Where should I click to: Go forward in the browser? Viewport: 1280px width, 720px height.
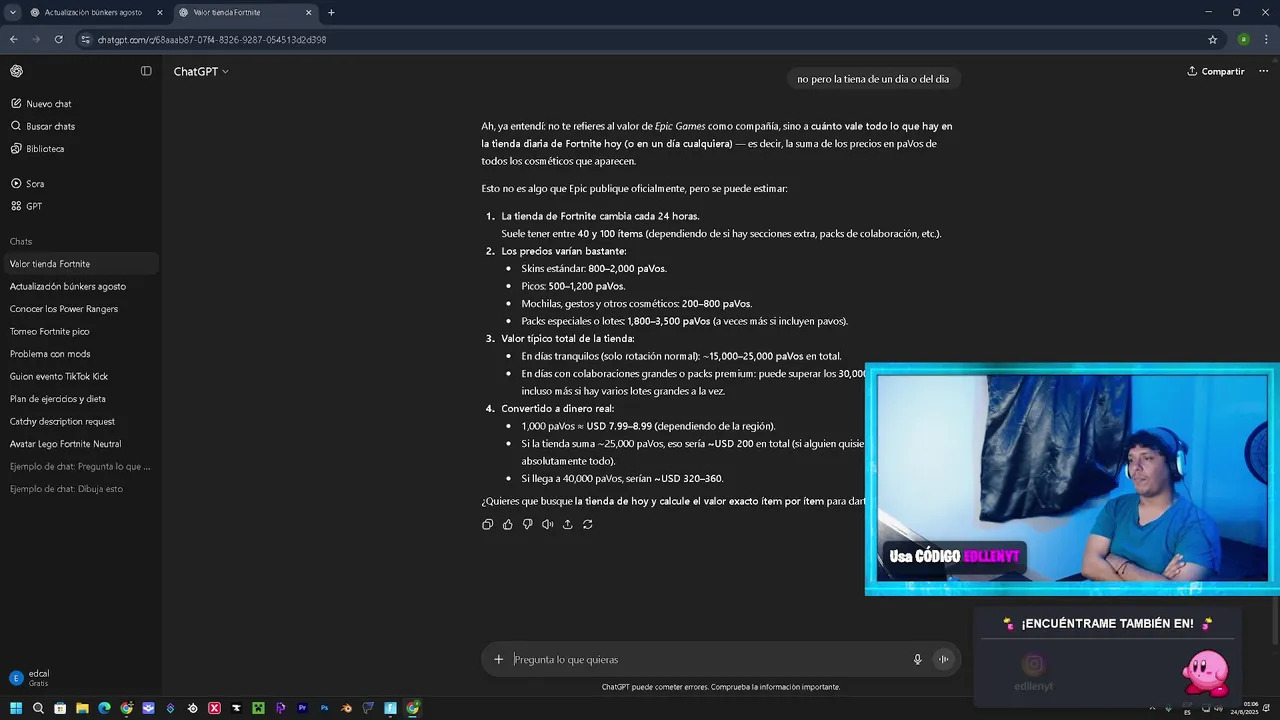pos(36,39)
